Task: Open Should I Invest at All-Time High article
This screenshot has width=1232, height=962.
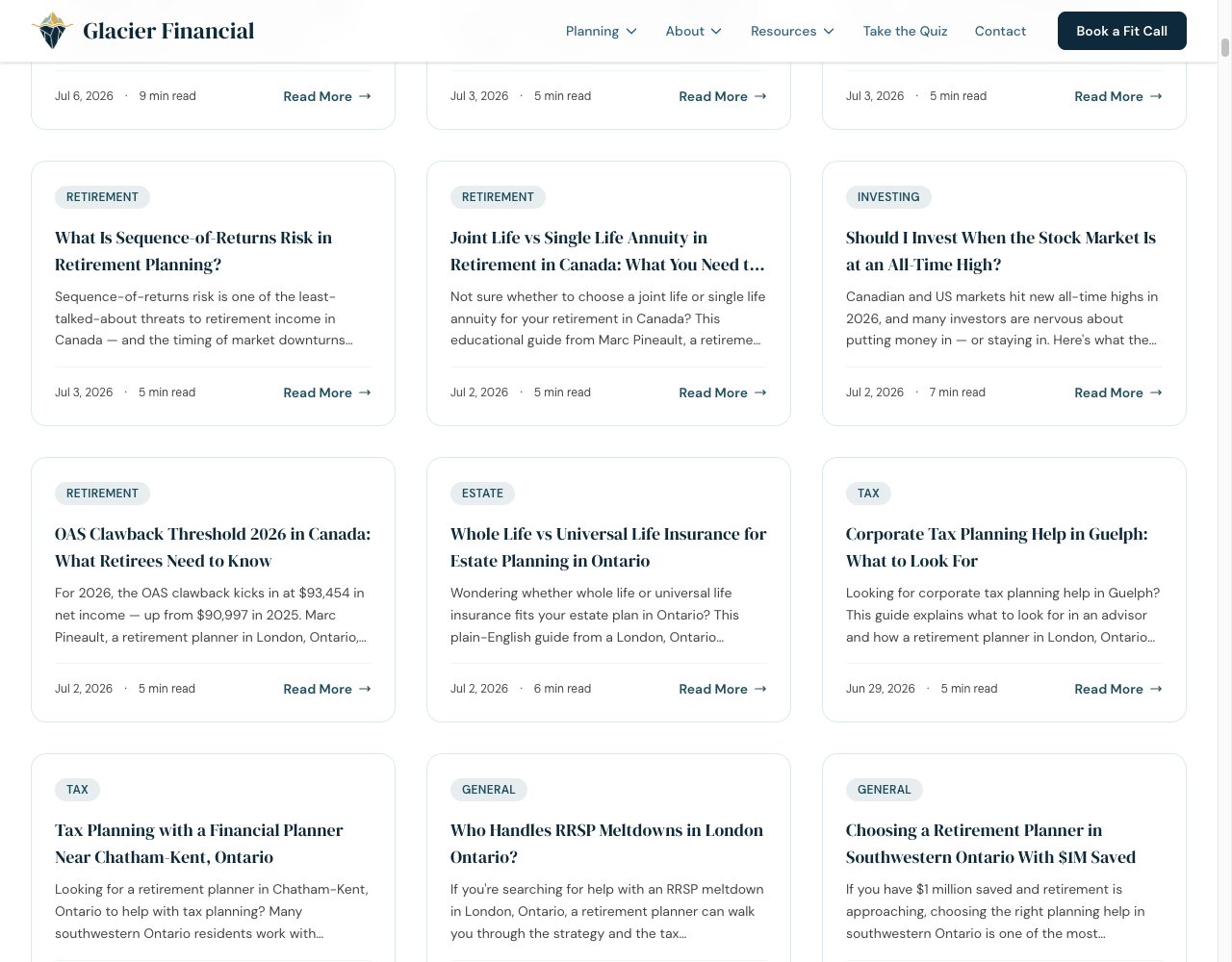Action: tap(1001, 251)
